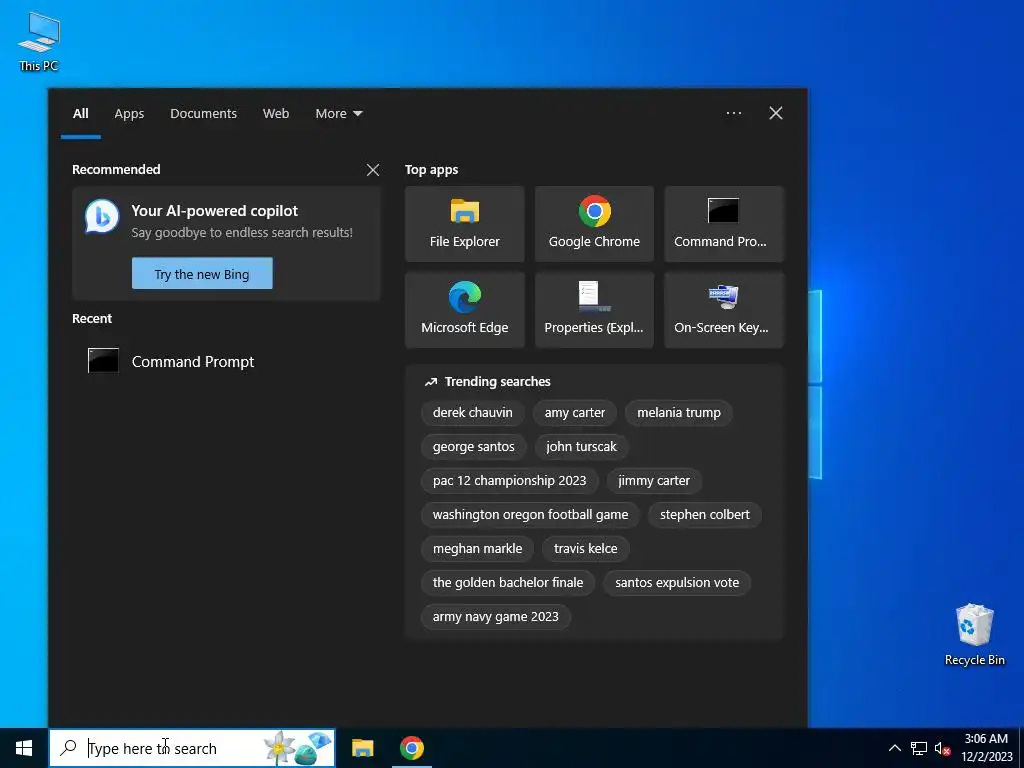Screen dimensions: 1024x768
Task: Search trending topic john turscak
Action: click(x=581, y=447)
